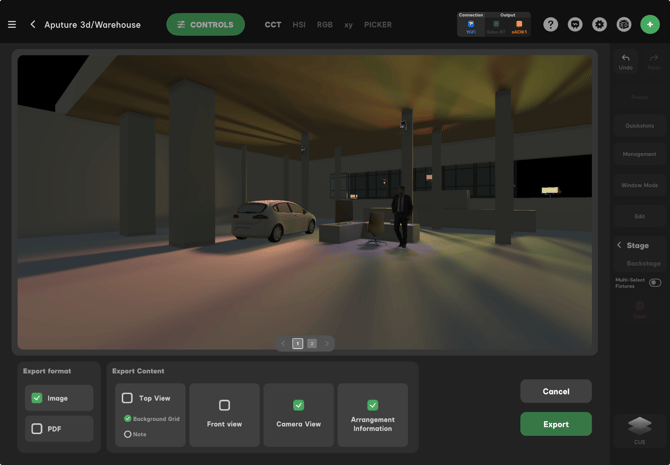Click the Cancel button
The height and width of the screenshot is (465, 670).
555,391
